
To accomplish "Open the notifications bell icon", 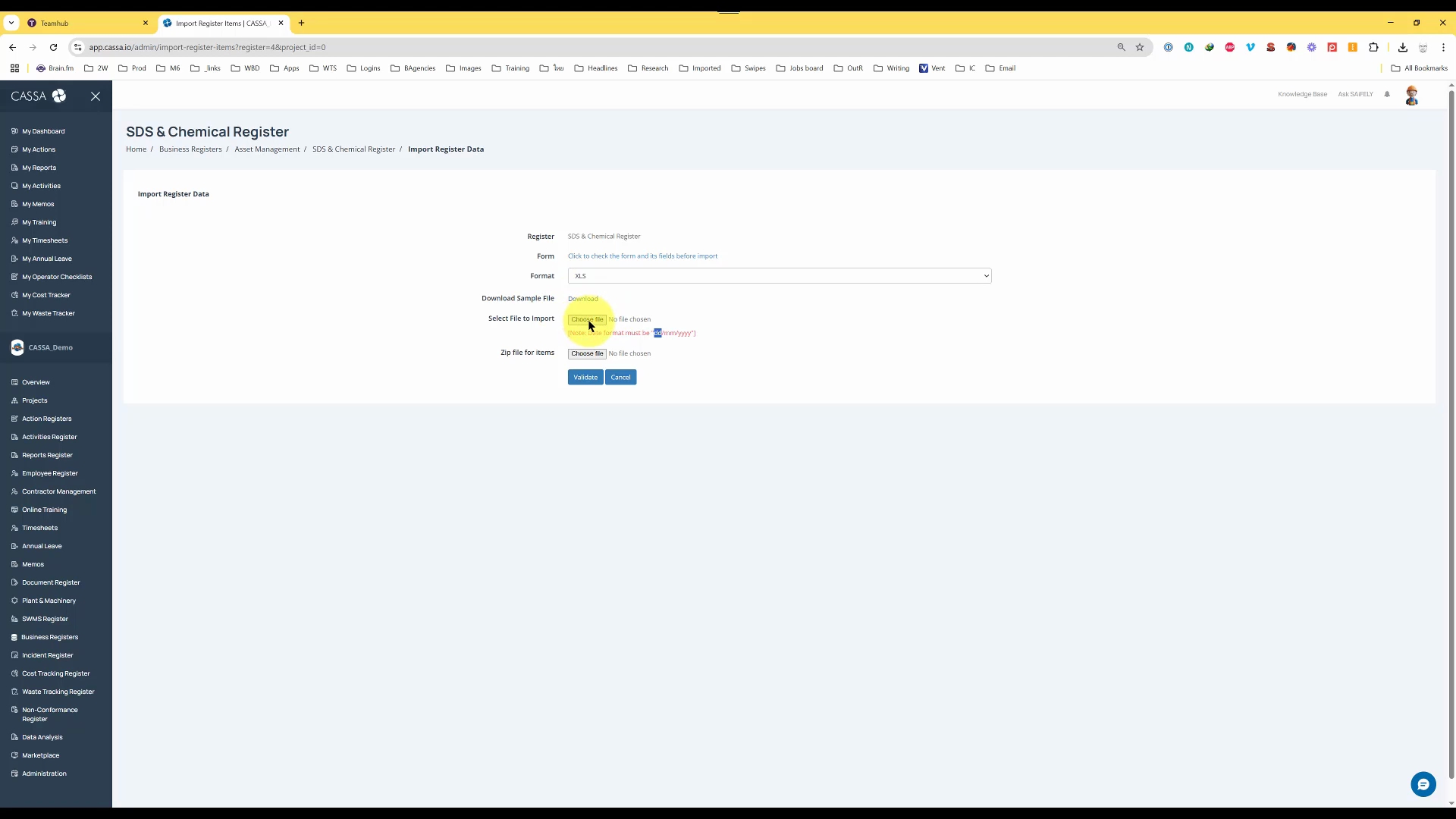I will tap(1387, 95).
